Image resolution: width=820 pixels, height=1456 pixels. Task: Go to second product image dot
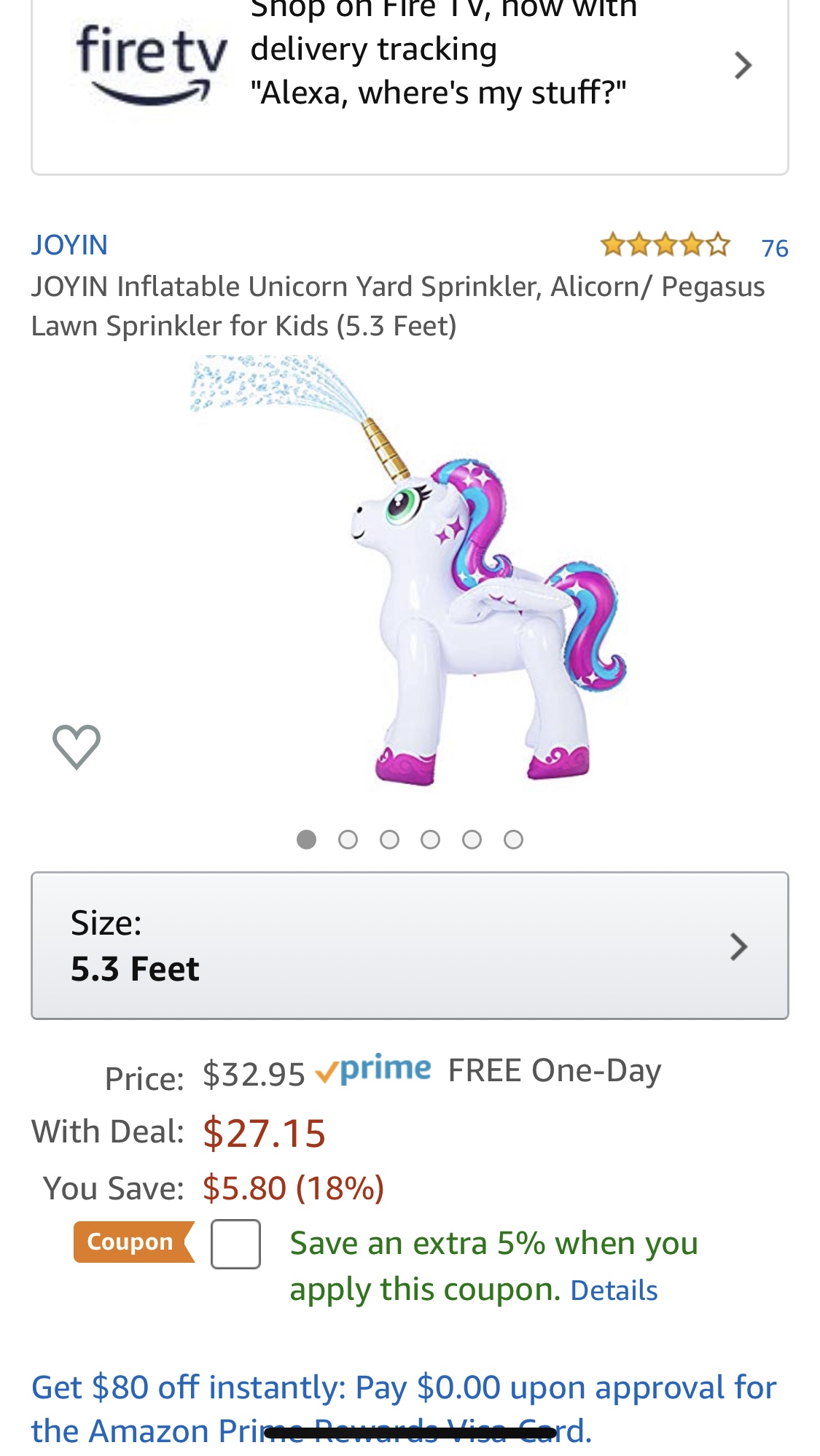pos(348,840)
